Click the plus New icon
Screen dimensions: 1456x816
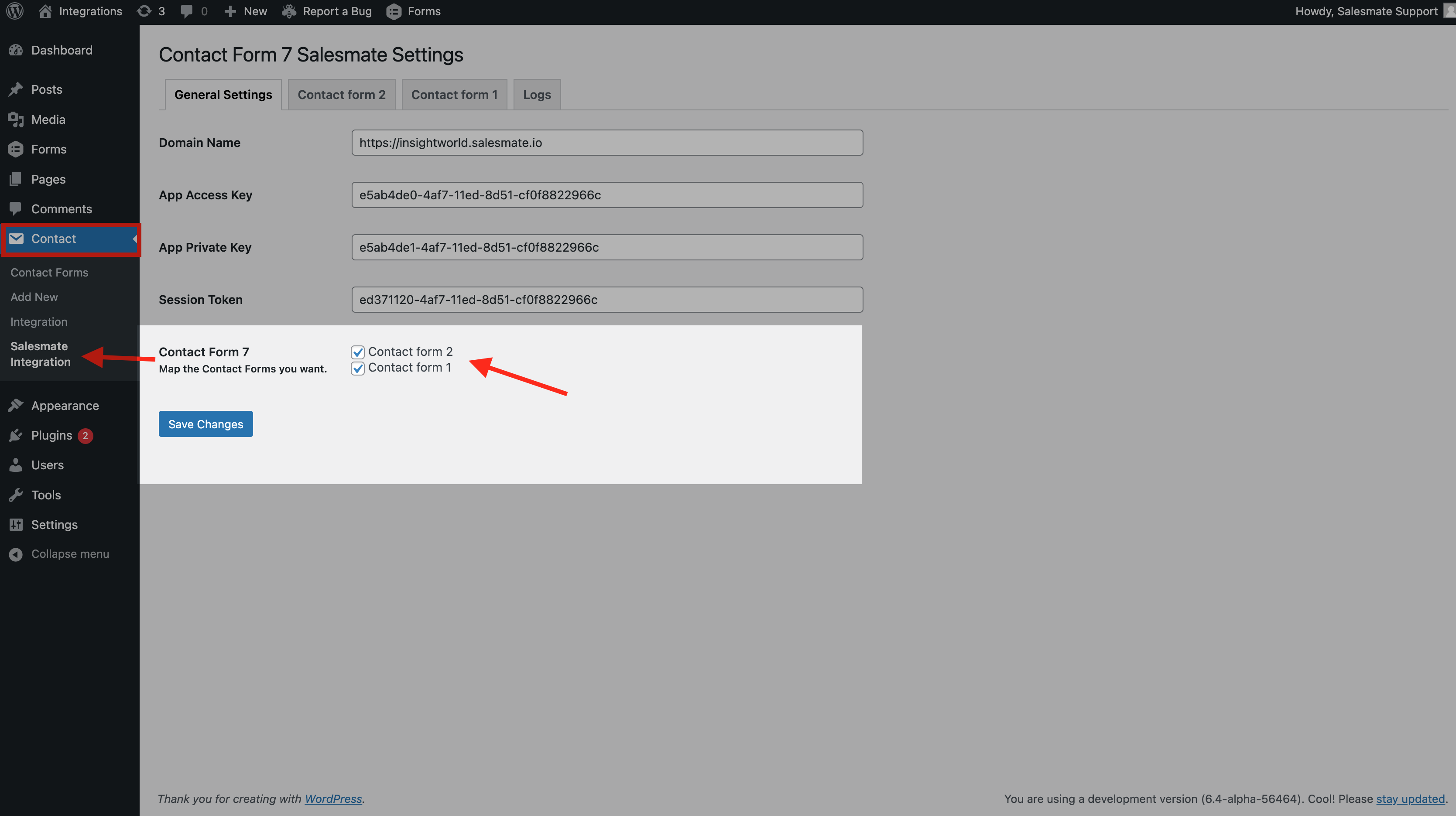pyautogui.click(x=230, y=11)
